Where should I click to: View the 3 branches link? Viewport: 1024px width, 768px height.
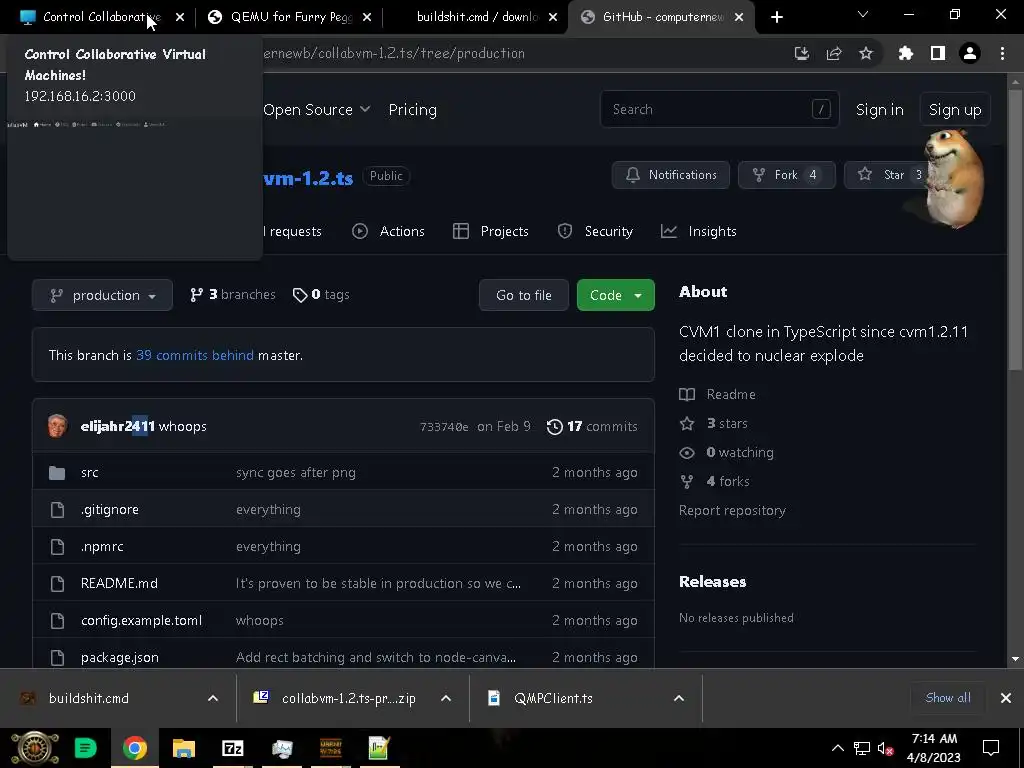232,295
